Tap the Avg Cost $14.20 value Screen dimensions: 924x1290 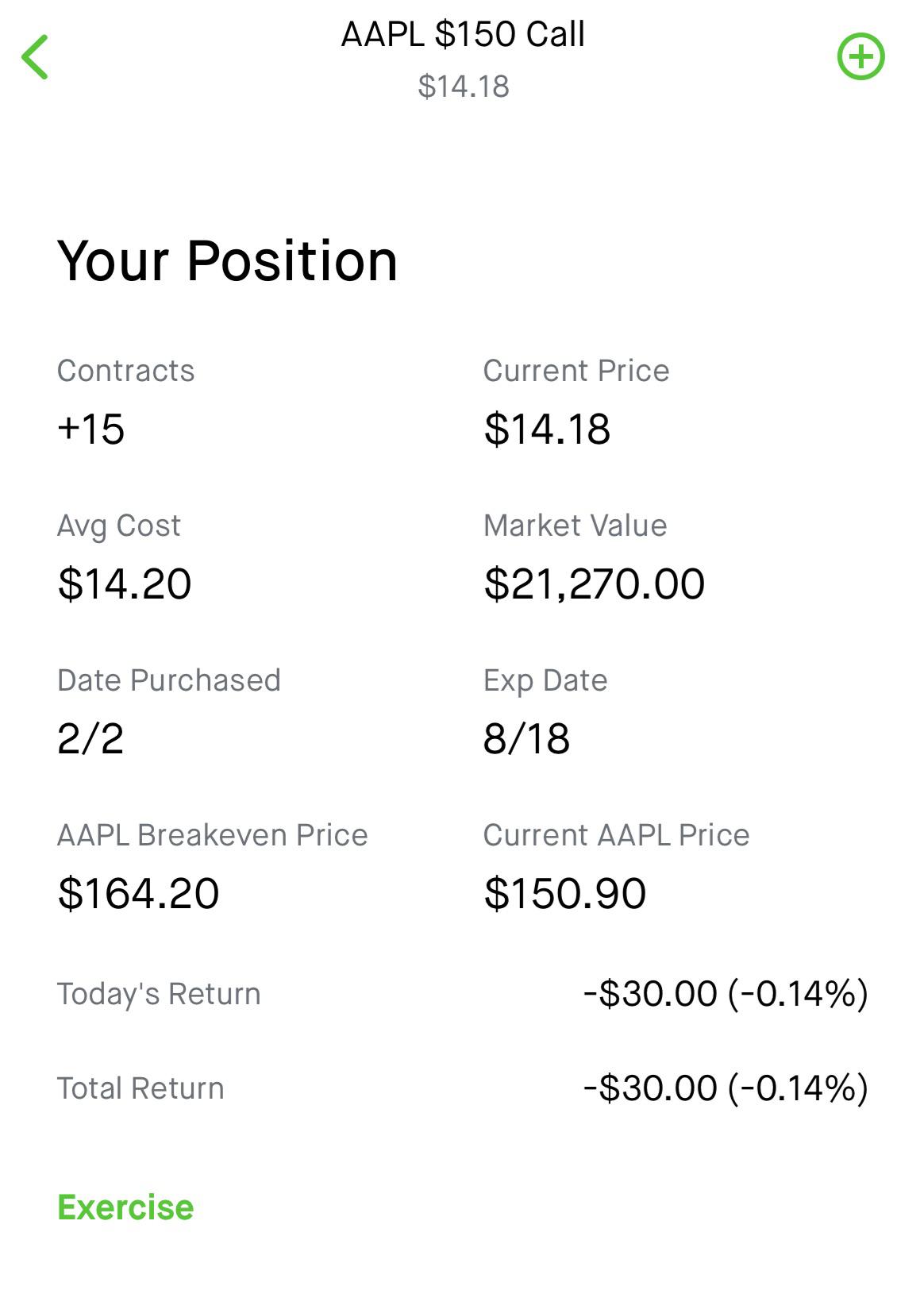[x=125, y=584]
